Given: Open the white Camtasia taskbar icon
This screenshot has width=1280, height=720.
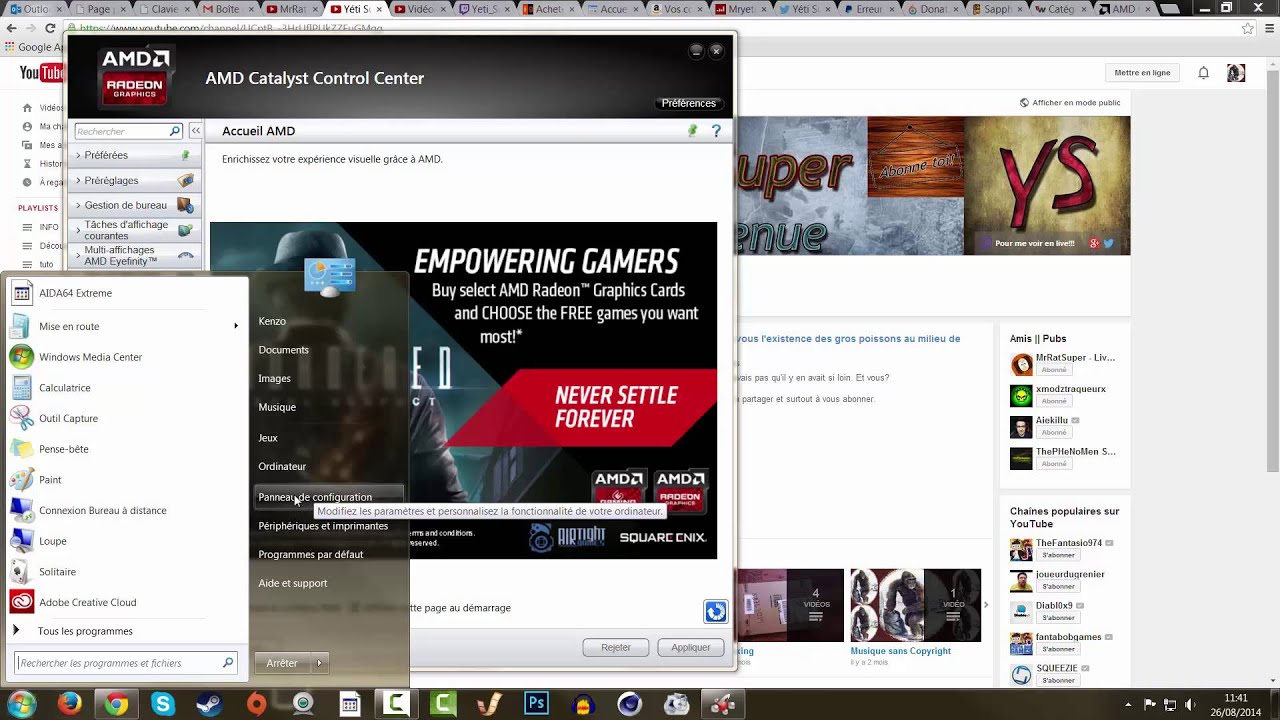Looking at the screenshot, I should pos(396,704).
